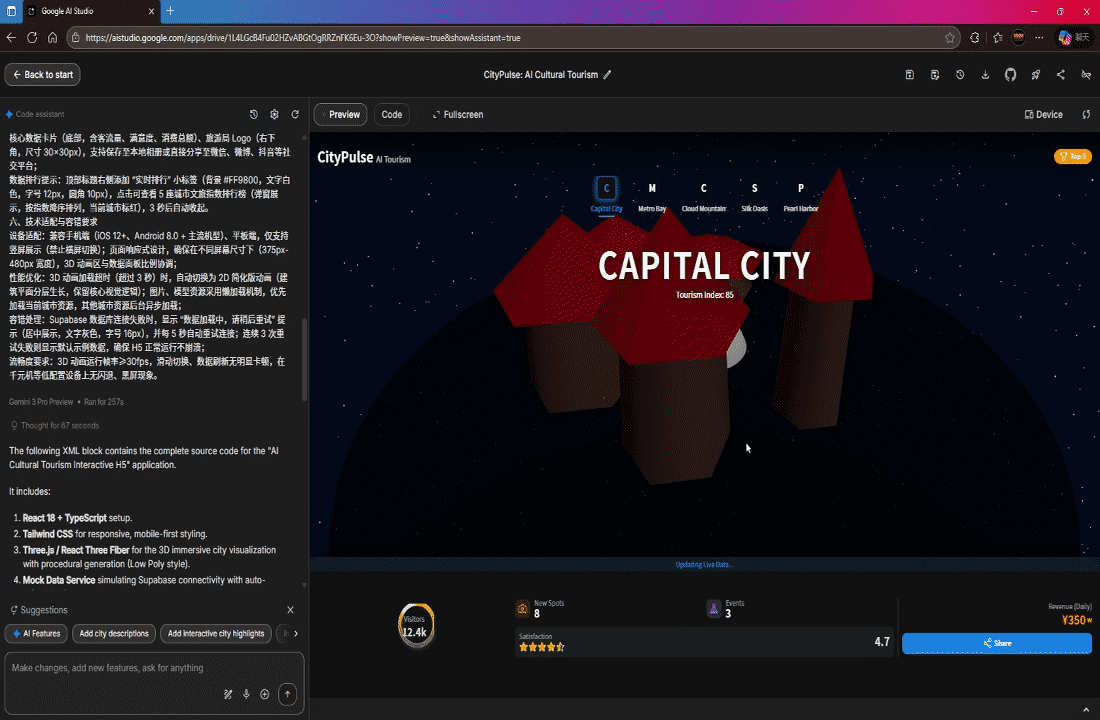
Task: Click the Updating Live Data status text
Action: (704, 564)
